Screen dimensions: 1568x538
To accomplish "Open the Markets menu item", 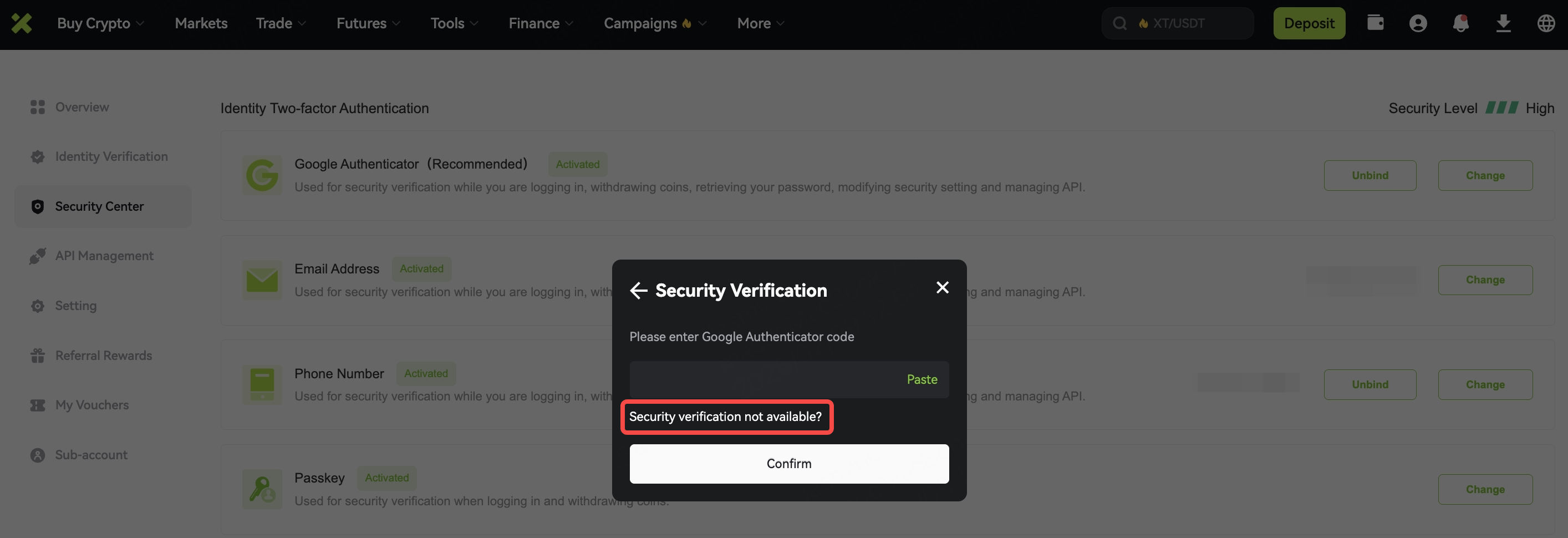I will coord(201,23).
